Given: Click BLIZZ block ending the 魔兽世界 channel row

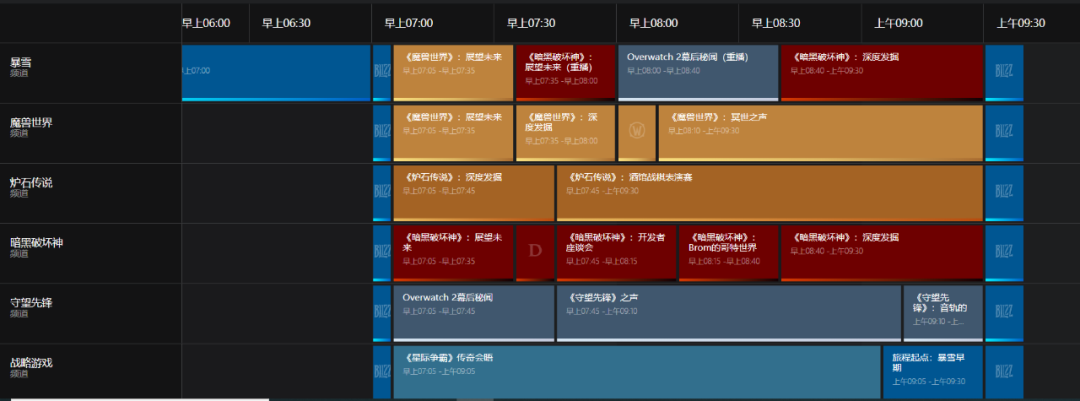Looking at the screenshot, I should (x=1004, y=133).
